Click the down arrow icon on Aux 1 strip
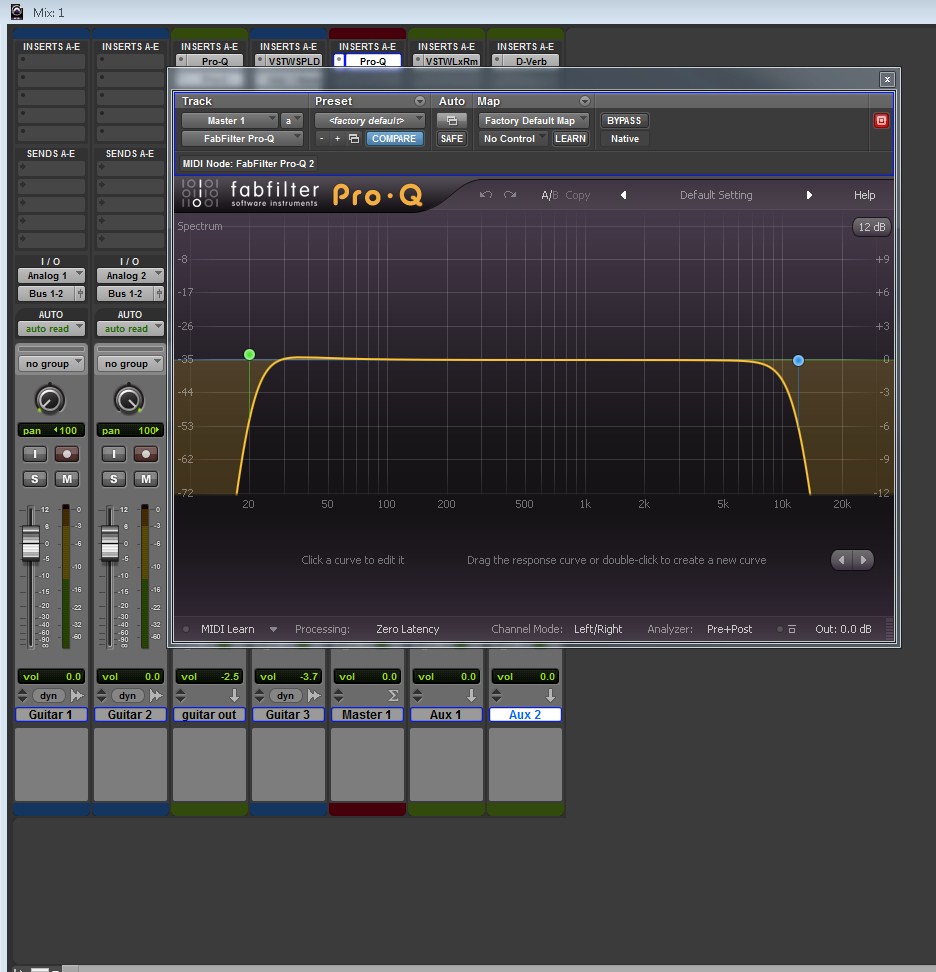Image resolution: width=936 pixels, height=972 pixels. click(471, 696)
